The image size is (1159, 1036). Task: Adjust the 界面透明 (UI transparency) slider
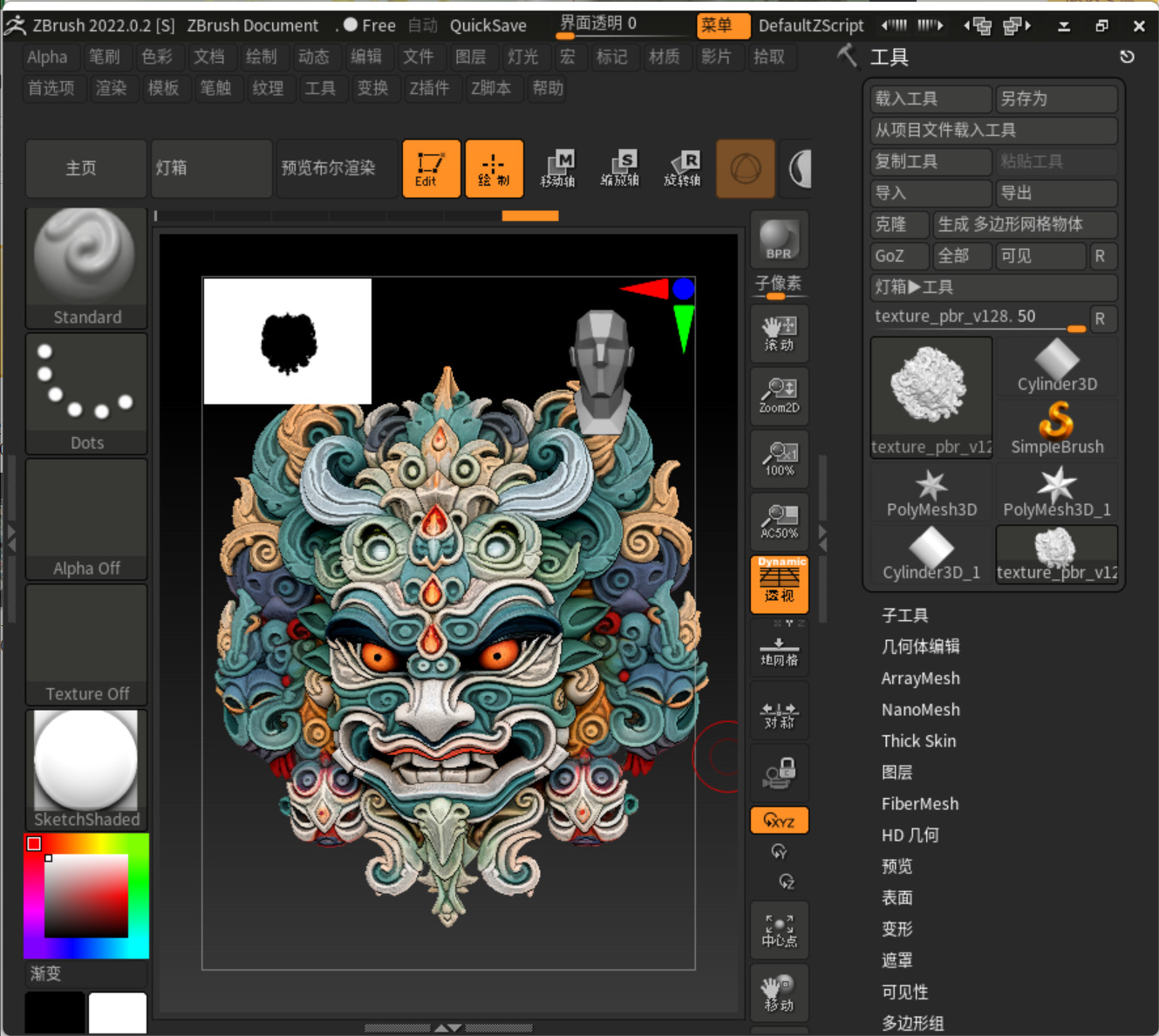pos(622,25)
